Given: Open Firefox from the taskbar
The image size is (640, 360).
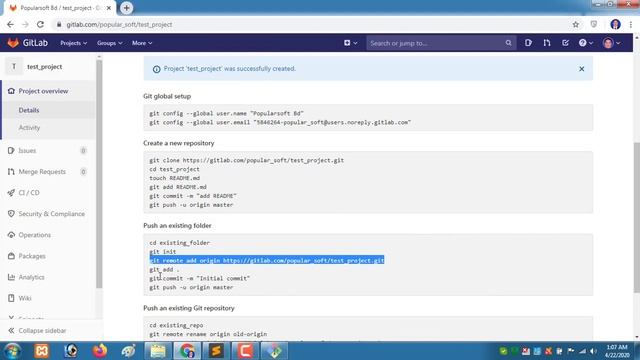Looking at the screenshot, I should coord(100,351).
